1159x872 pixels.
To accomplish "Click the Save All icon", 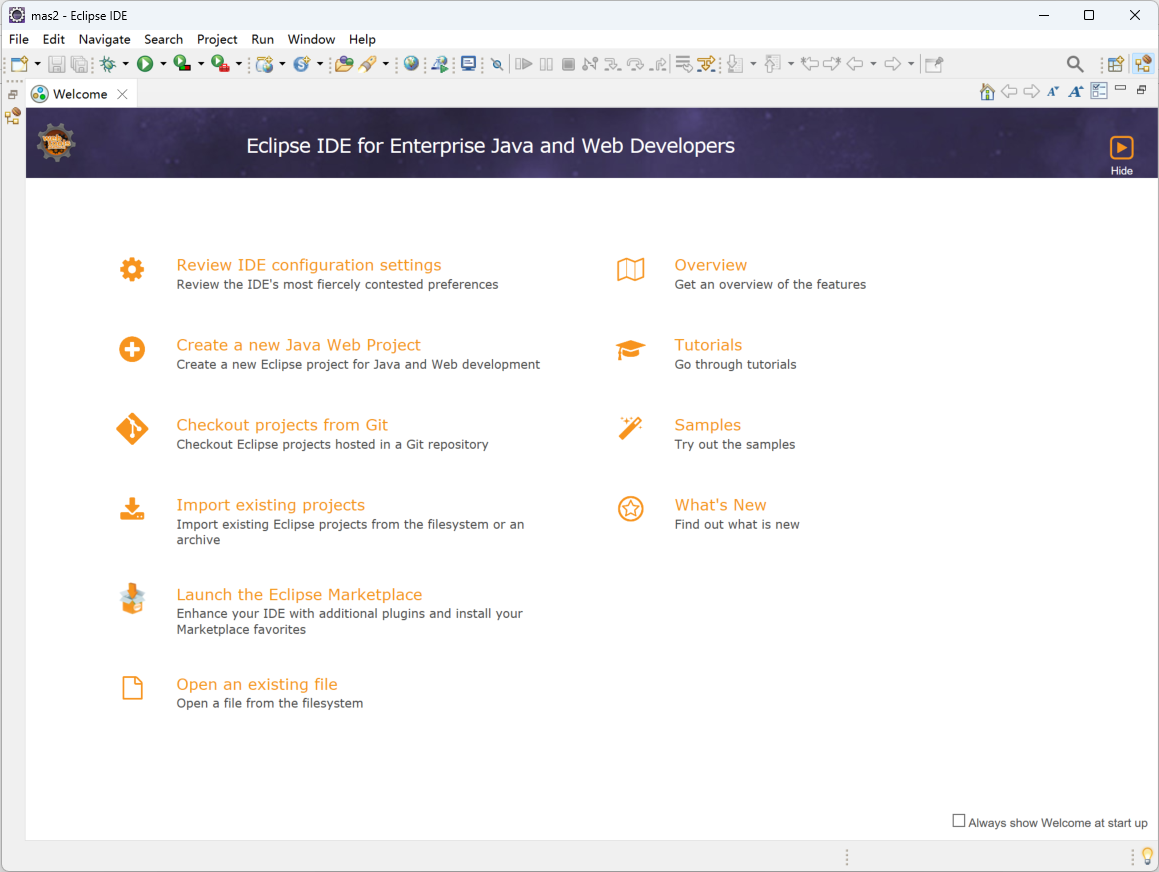I will click(79, 64).
